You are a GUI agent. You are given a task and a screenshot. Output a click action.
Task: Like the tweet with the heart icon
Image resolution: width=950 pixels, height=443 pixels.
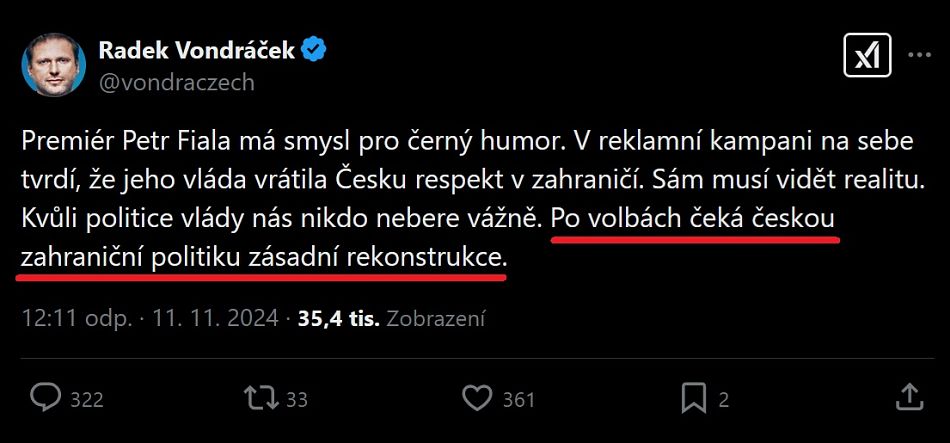(x=478, y=398)
